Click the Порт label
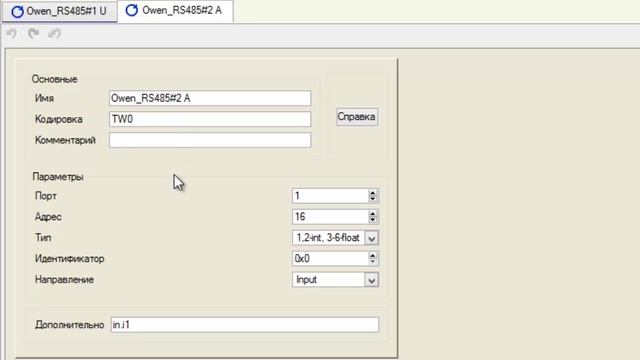Image resolution: width=640 pixels, height=360 pixels. click(x=46, y=196)
